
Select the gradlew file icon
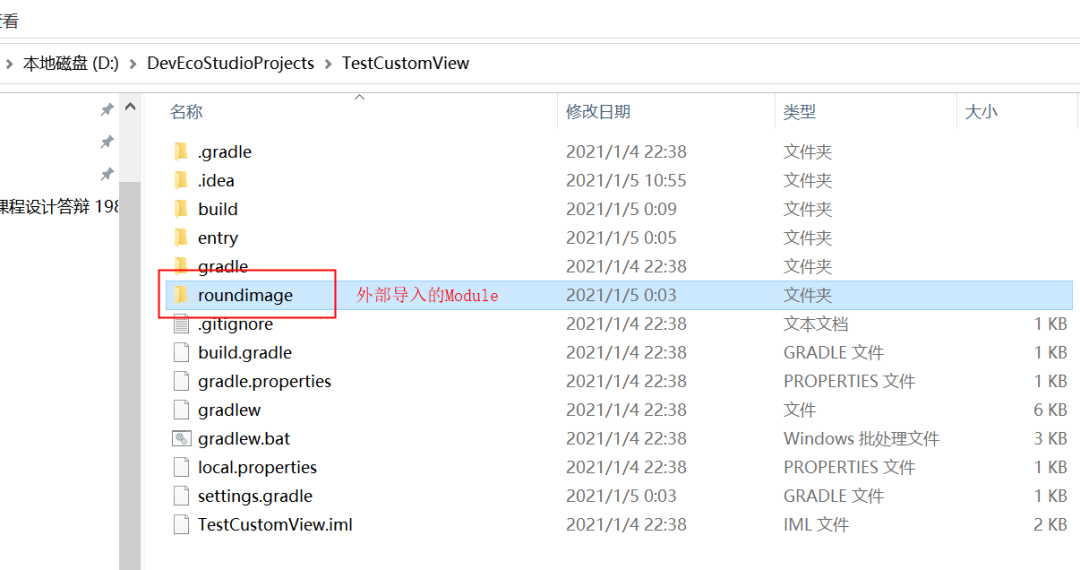[x=181, y=410]
